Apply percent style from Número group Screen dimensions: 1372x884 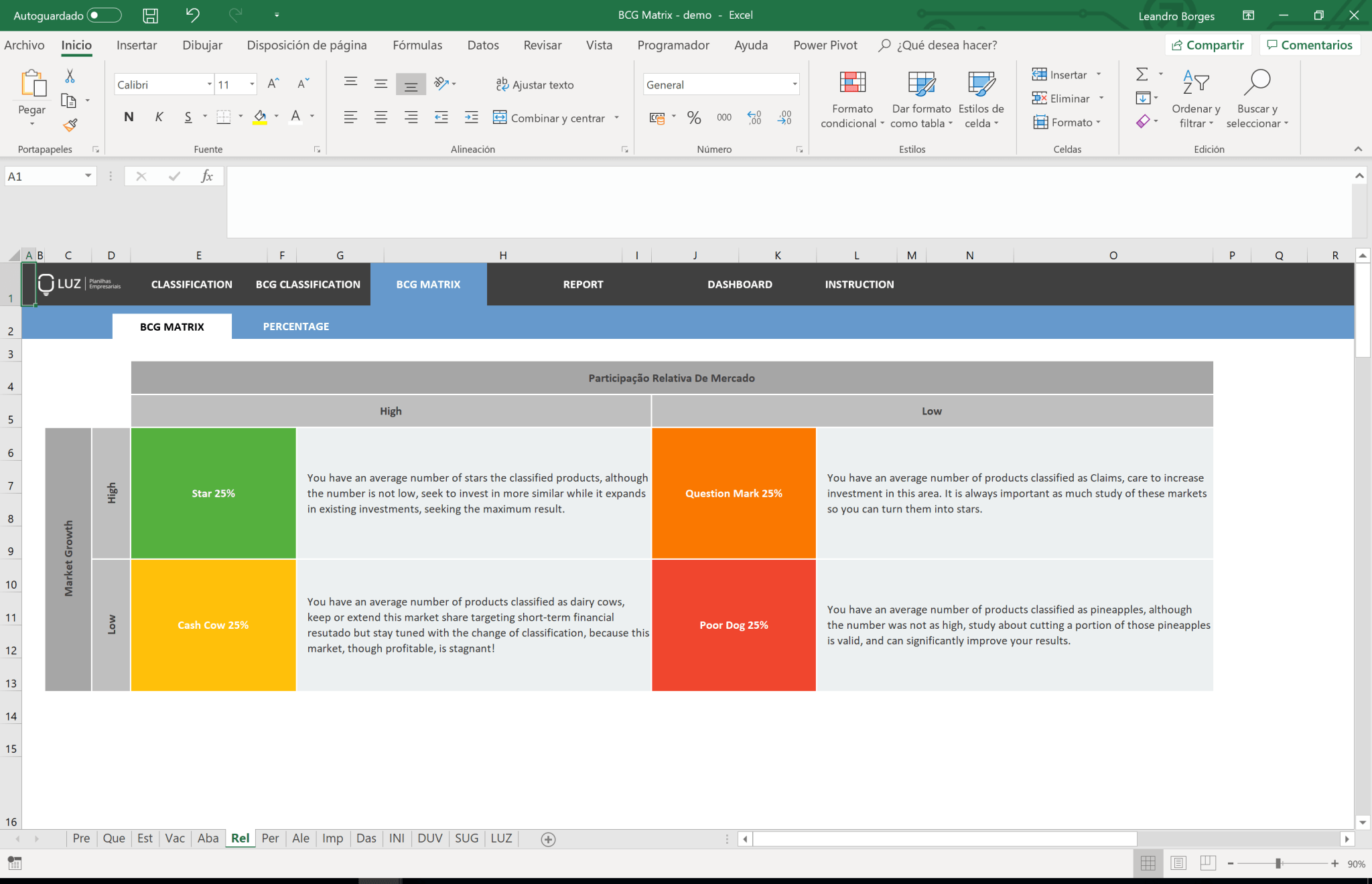click(x=694, y=117)
